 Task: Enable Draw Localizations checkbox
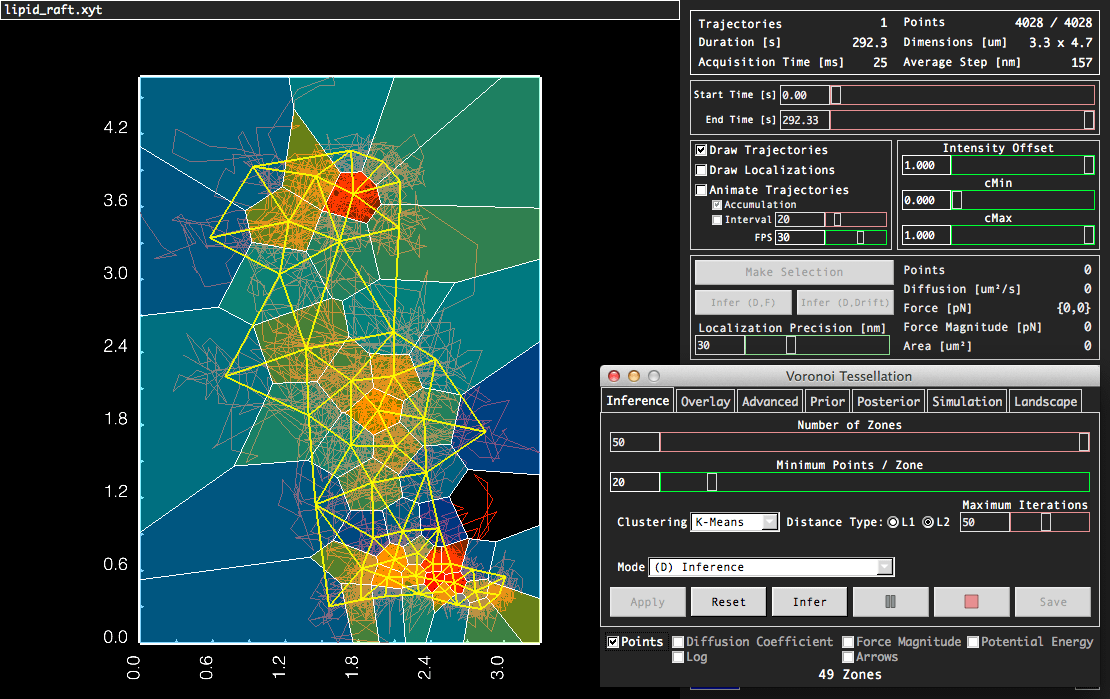pos(702,170)
